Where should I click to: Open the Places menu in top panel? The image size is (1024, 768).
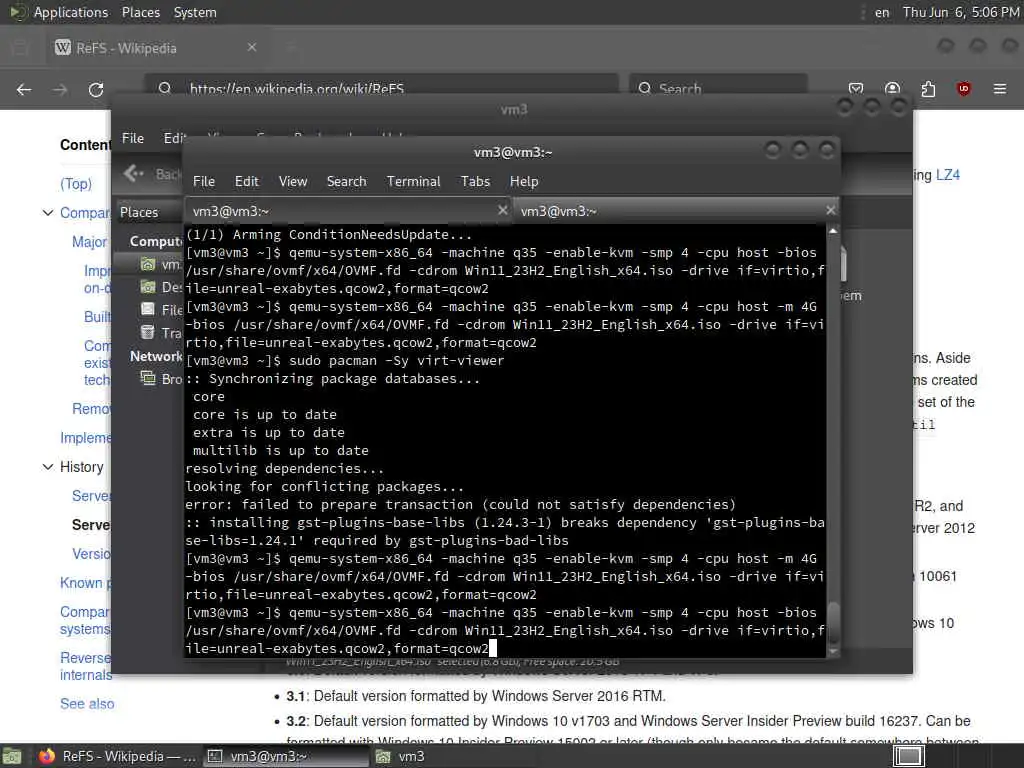(140, 12)
